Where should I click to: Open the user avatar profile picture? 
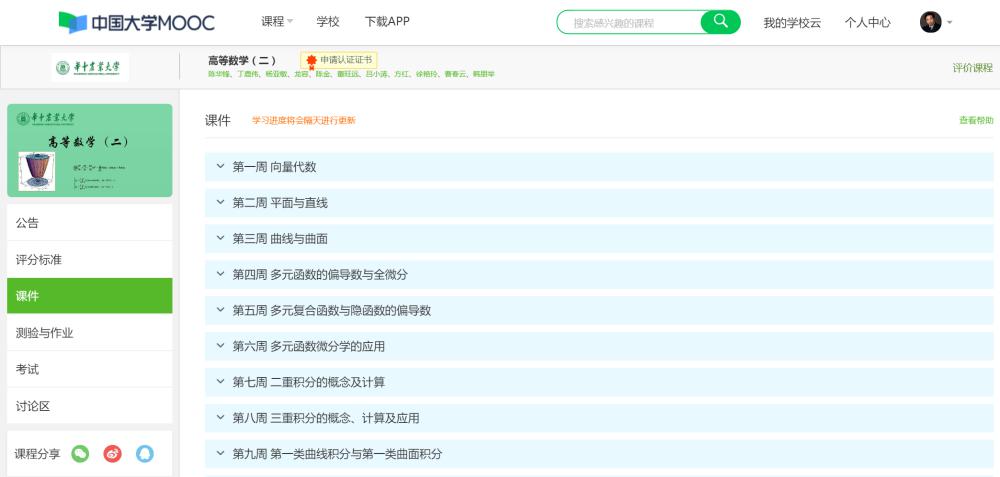pyautogui.click(x=930, y=22)
